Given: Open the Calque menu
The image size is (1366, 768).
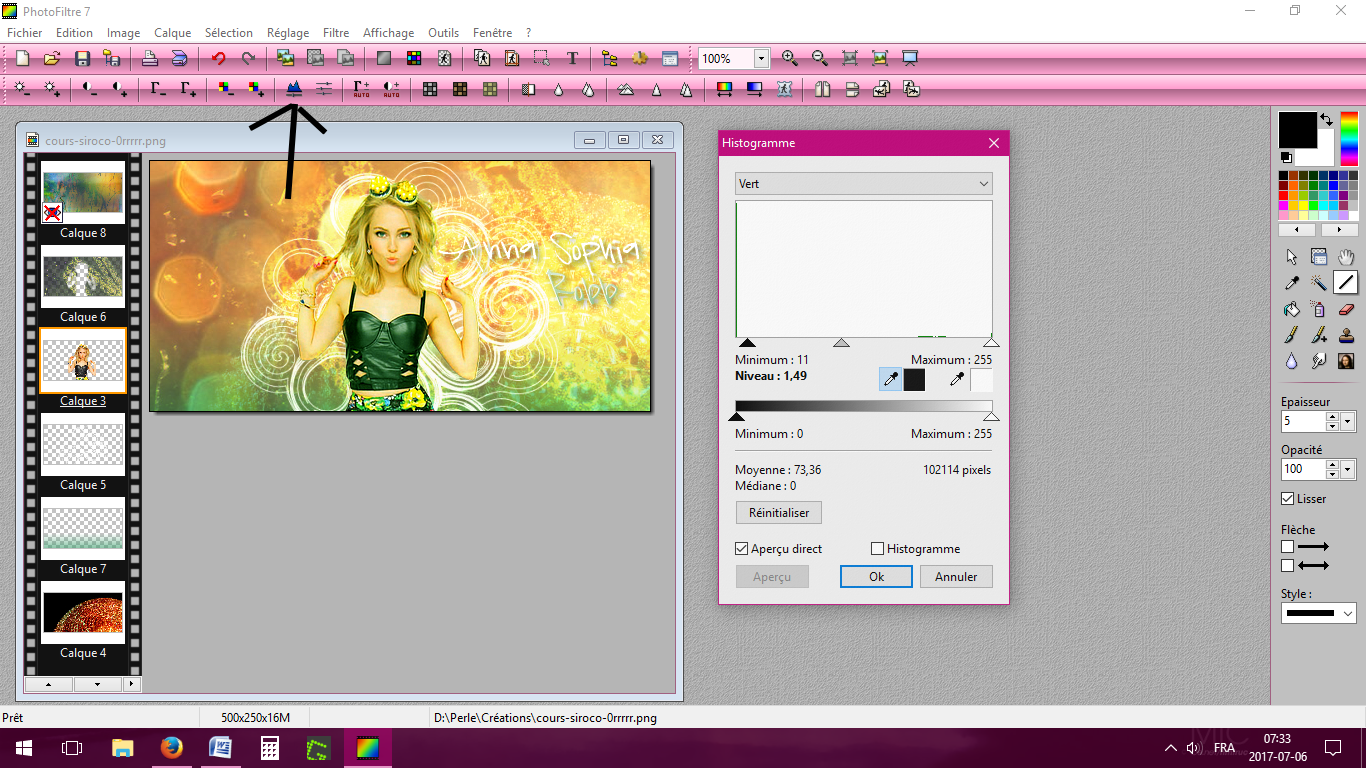Looking at the screenshot, I should click(x=173, y=33).
